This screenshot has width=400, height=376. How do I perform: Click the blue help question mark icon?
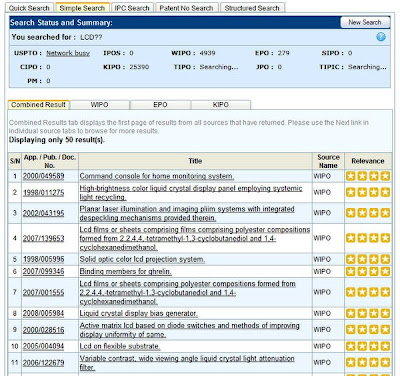pos(381,37)
